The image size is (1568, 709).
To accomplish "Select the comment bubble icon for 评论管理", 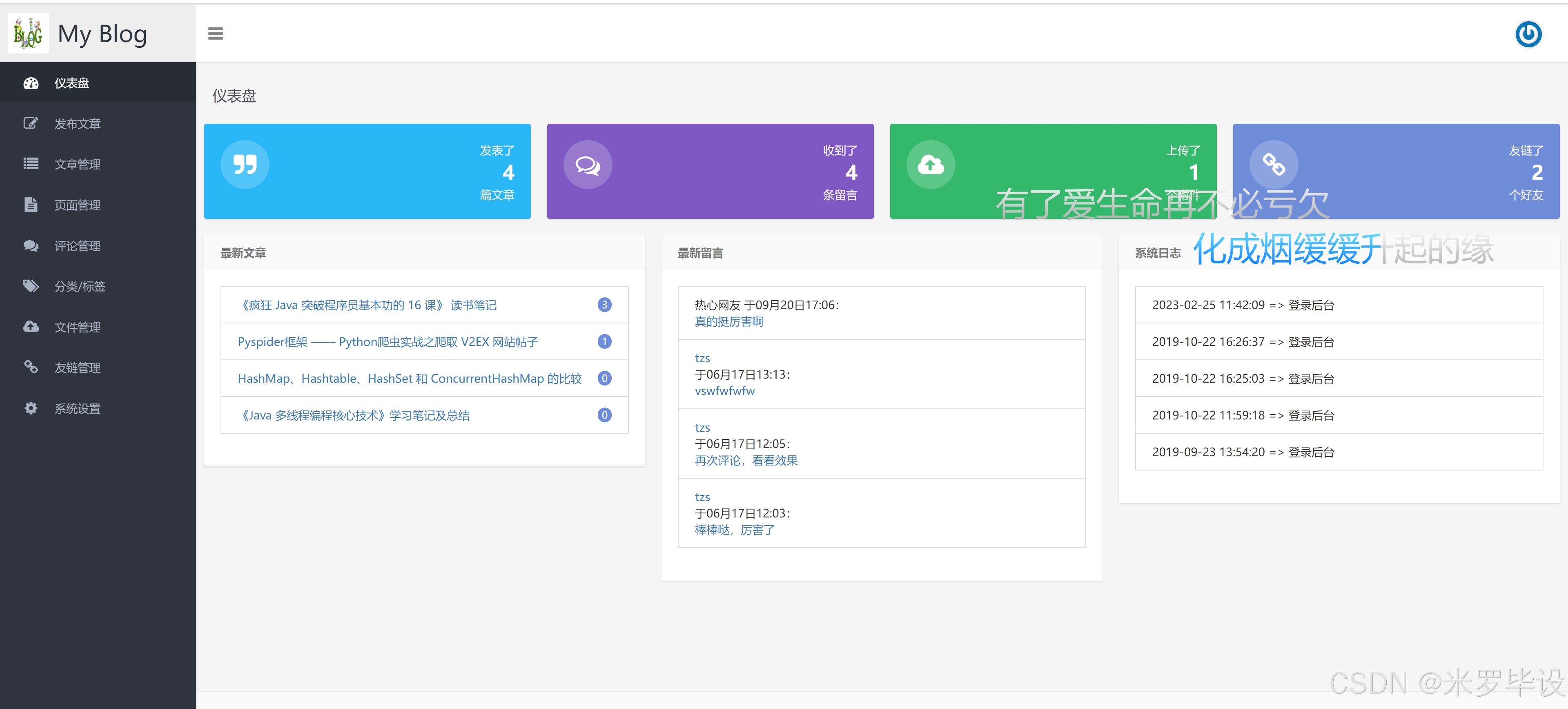I will click(31, 245).
